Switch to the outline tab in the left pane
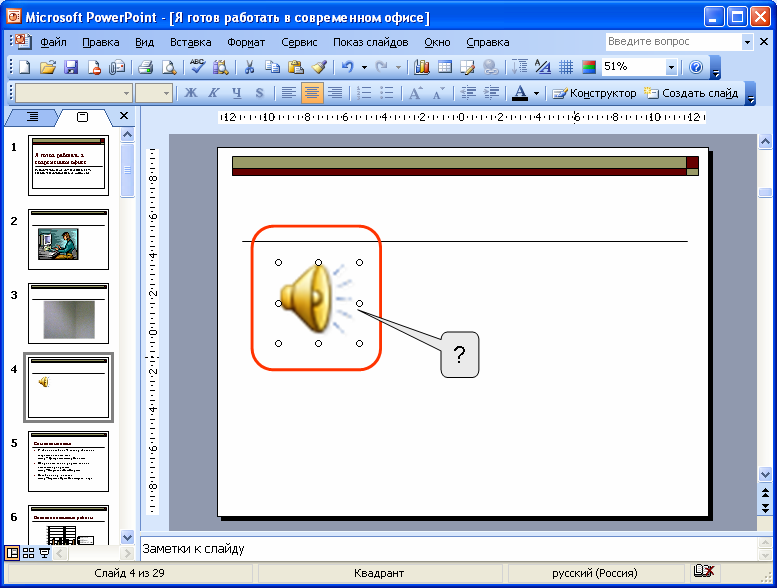This screenshot has width=777, height=588. [32, 117]
